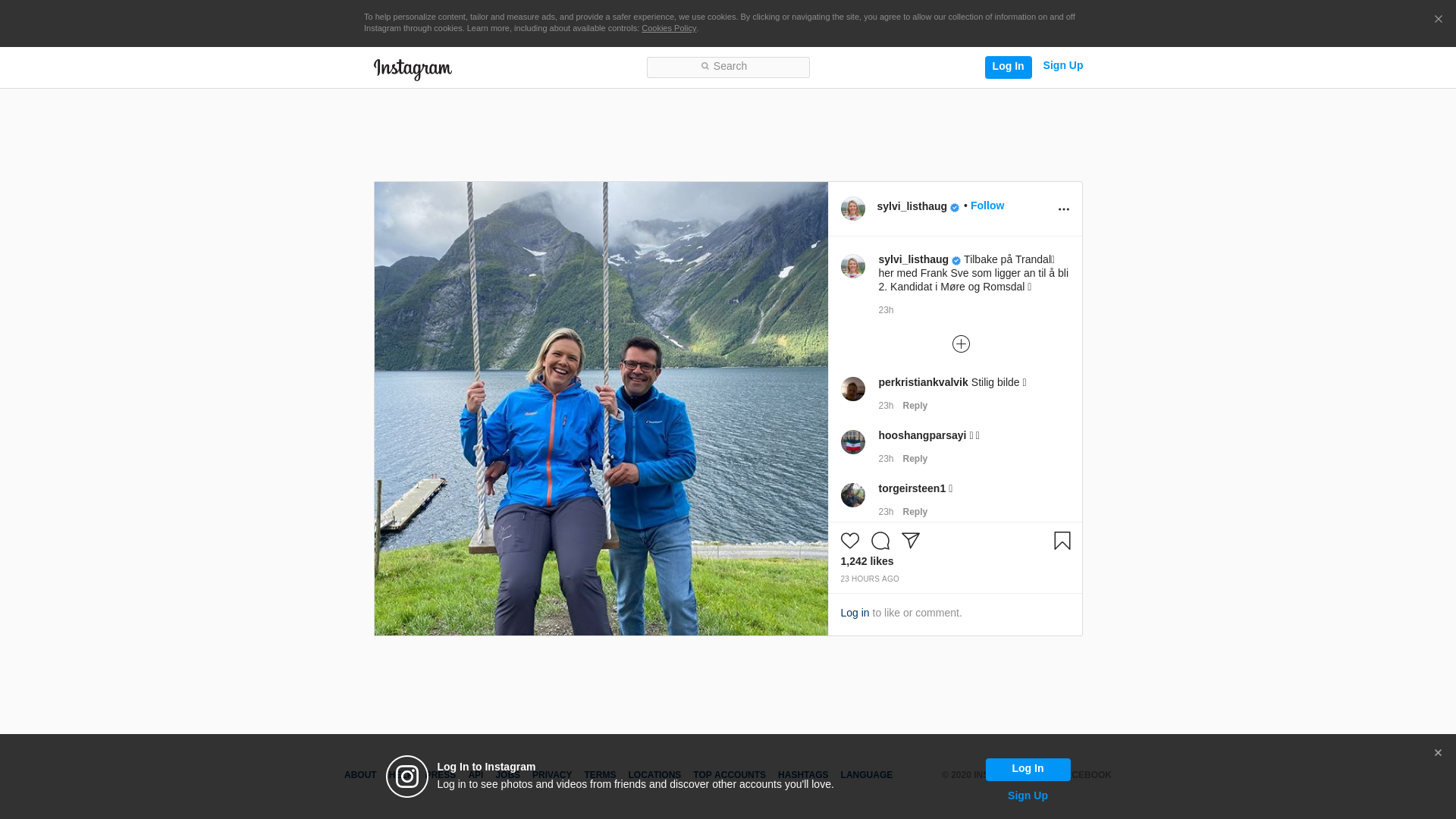Open the post options three-dots menu
Image resolution: width=1456 pixels, height=819 pixels.
[1063, 209]
